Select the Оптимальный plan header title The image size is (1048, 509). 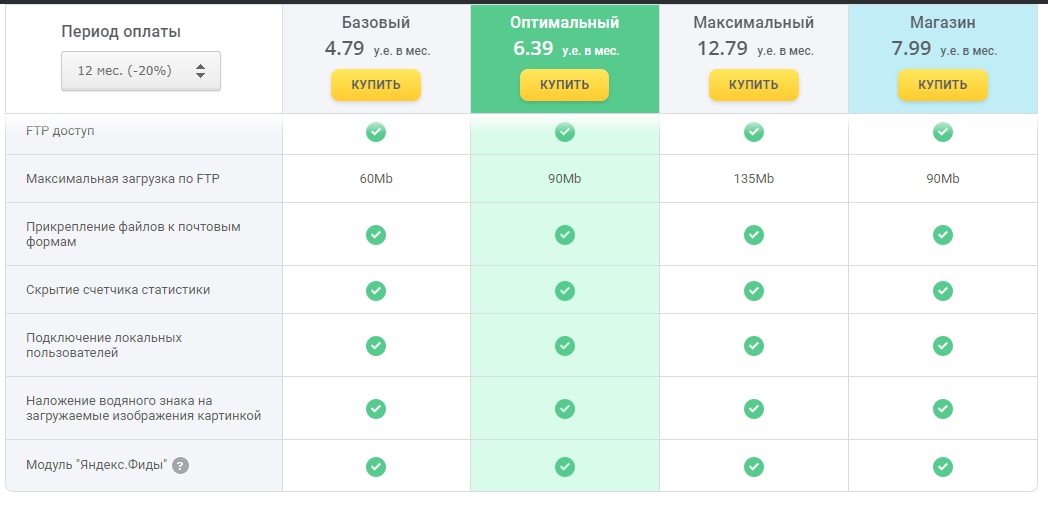[564, 22]
